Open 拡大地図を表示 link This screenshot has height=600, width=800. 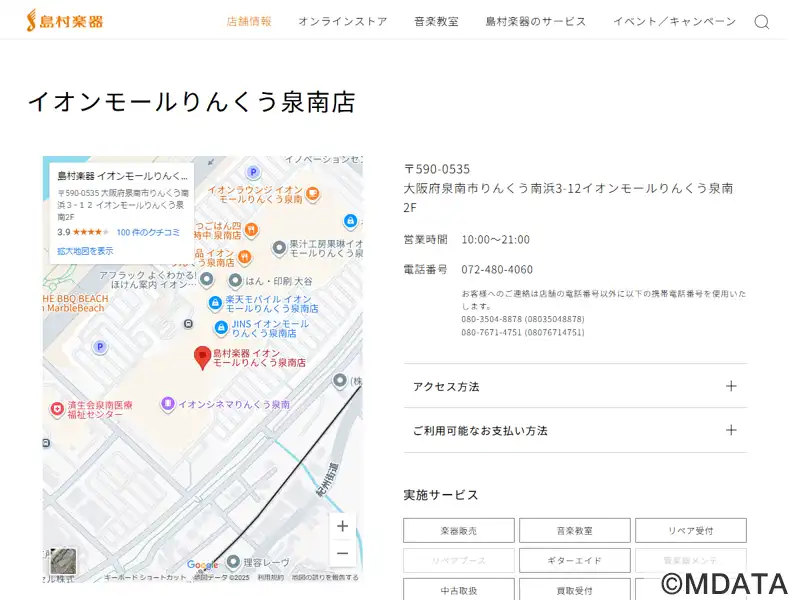tap(85, 251)
